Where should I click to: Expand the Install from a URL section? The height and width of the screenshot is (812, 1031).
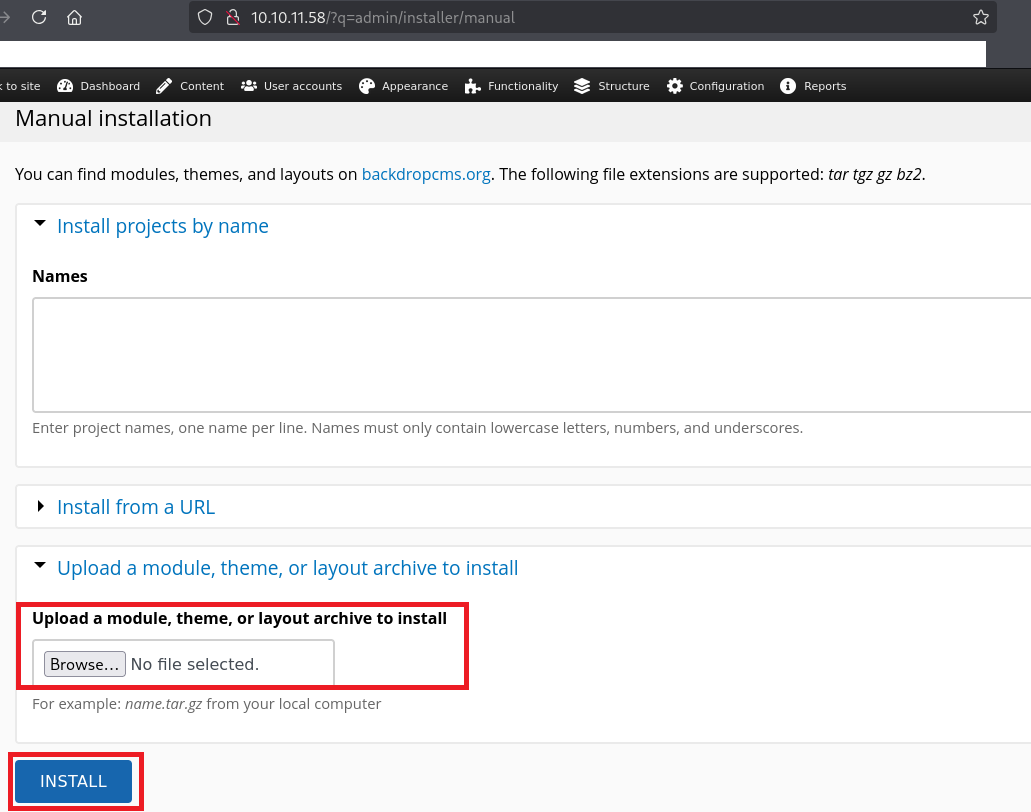point(135,507)
